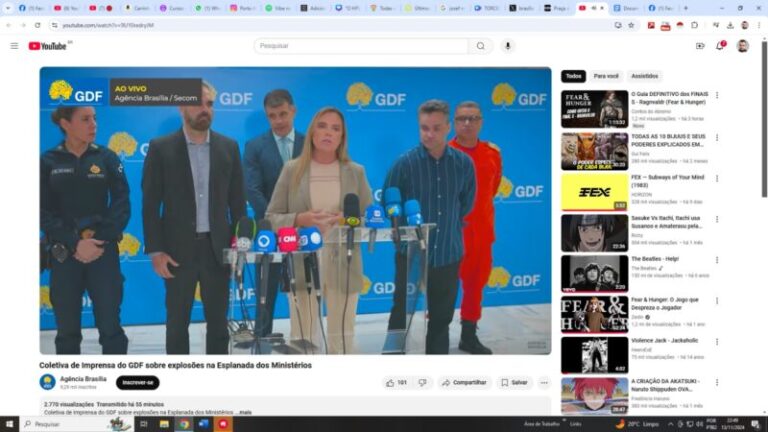Screen dimensions: 768x432
Task: Click the create video icon
Action: pyautogui.click(x=699, y=46)
